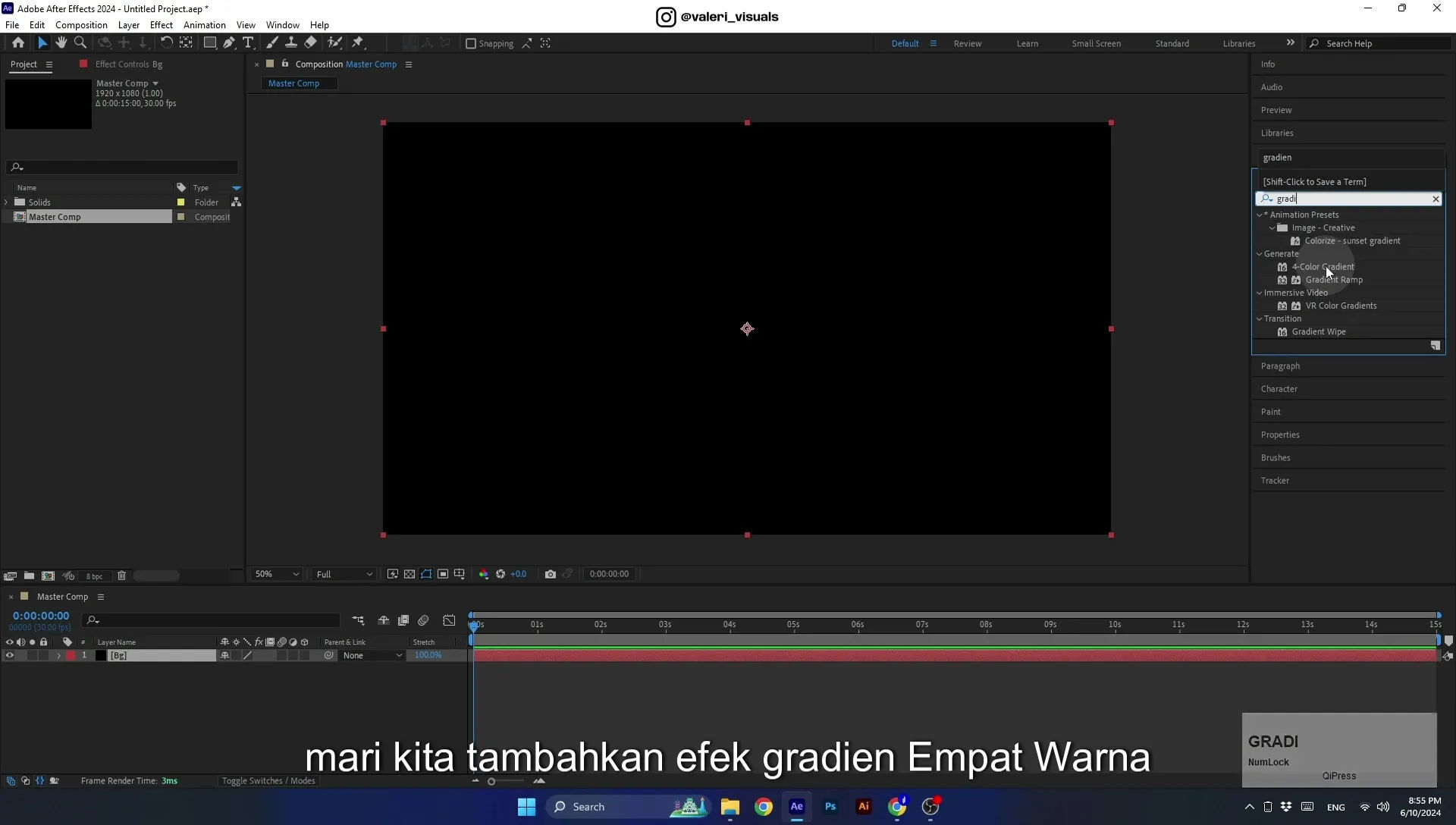The image size is (1456, 825).
Task: Open the Animation menu
Action: coord(205,24)
